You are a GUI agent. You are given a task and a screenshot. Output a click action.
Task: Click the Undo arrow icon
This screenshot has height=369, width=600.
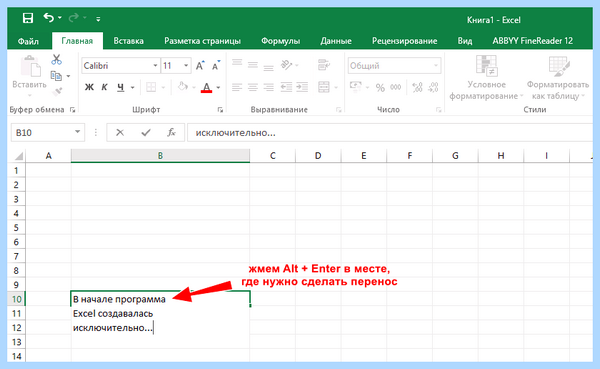(49, 18)
